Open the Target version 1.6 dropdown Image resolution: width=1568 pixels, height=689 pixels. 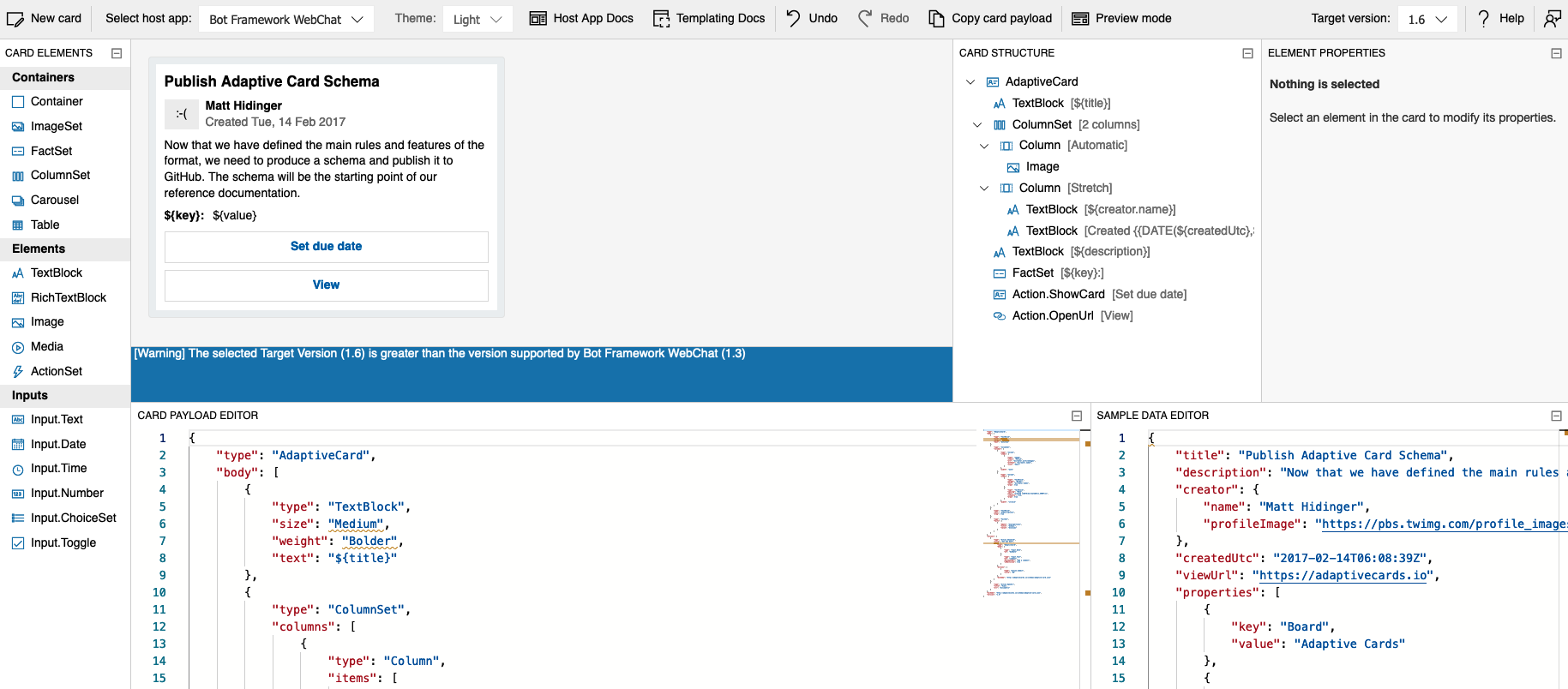coord(1427,19)
